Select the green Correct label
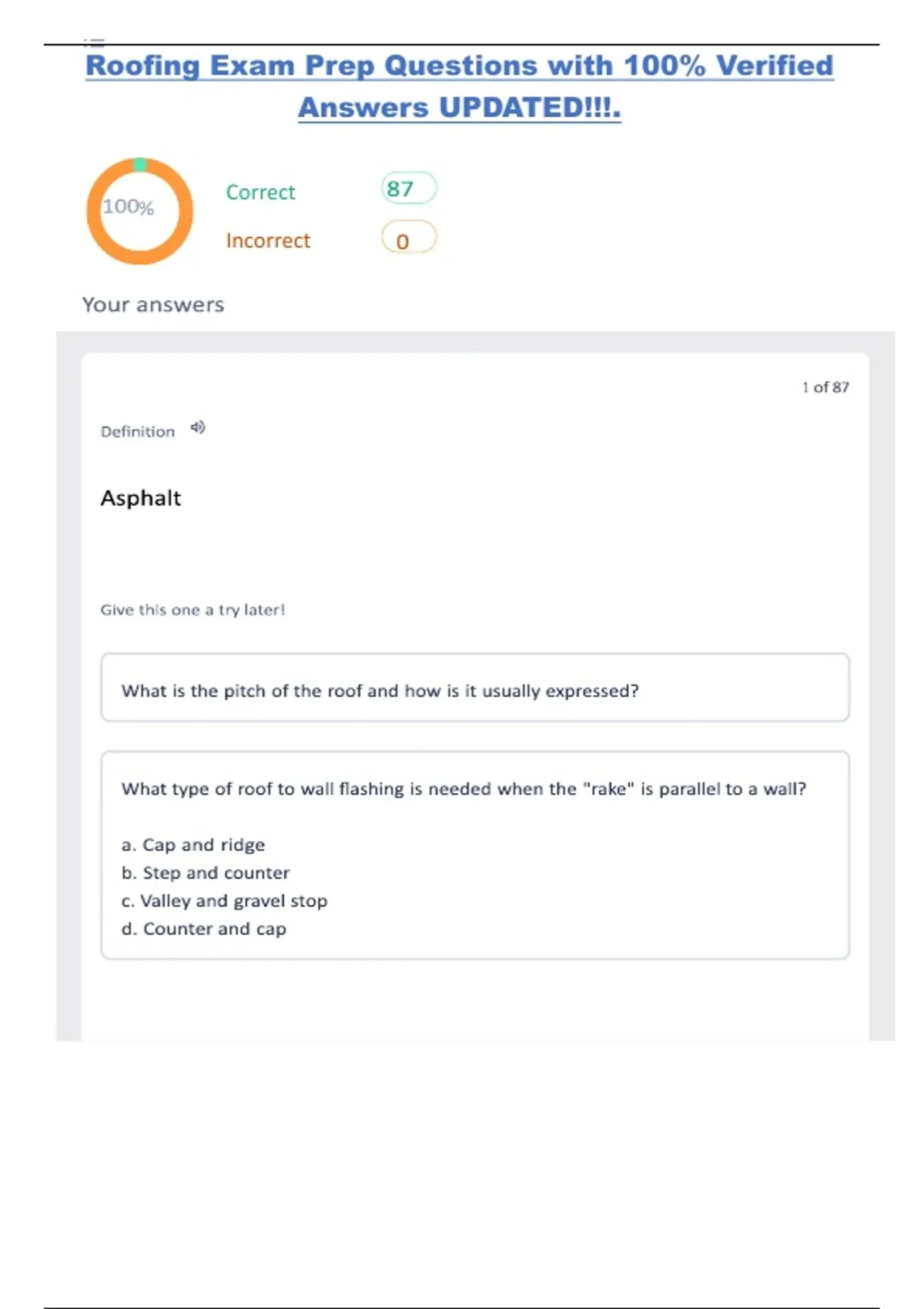 pos(260,192)
